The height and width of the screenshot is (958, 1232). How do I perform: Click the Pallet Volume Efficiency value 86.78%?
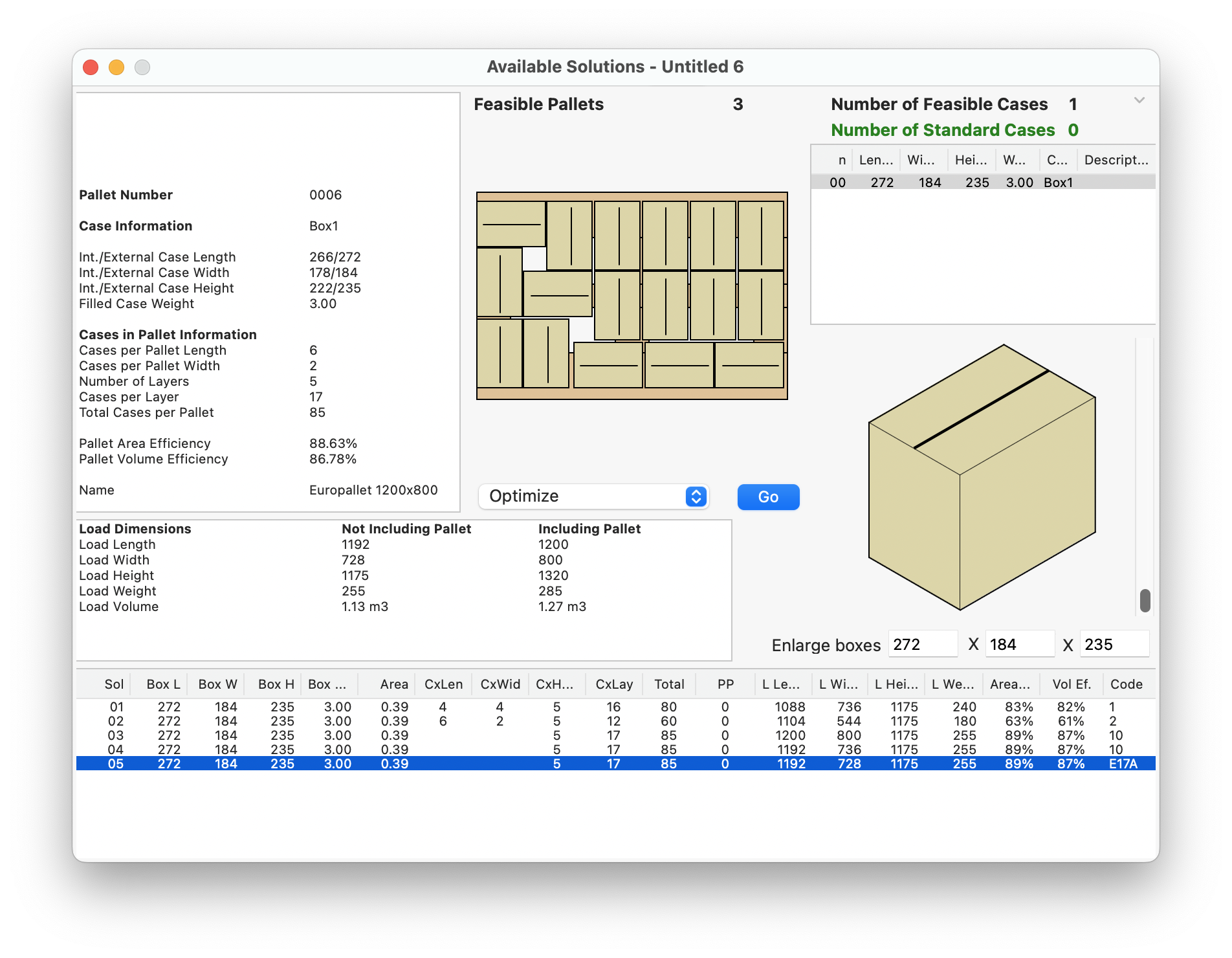pos(333,459)
